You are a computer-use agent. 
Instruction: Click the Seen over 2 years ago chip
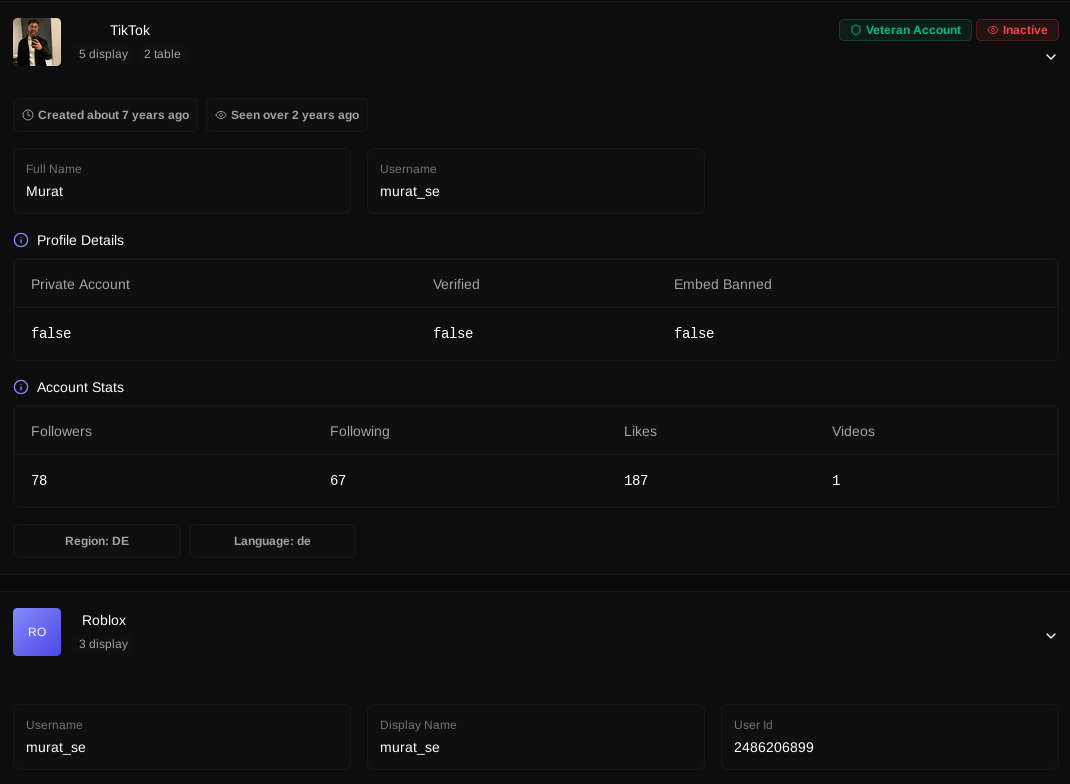point(287,115)
